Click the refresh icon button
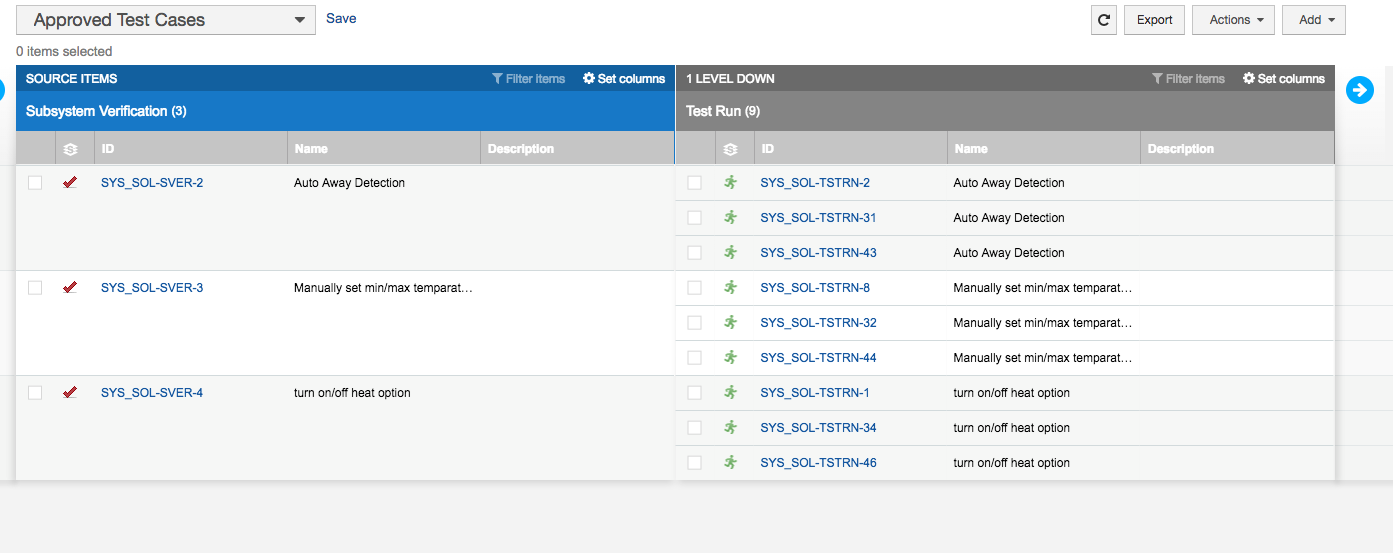 click(1104, 20)
